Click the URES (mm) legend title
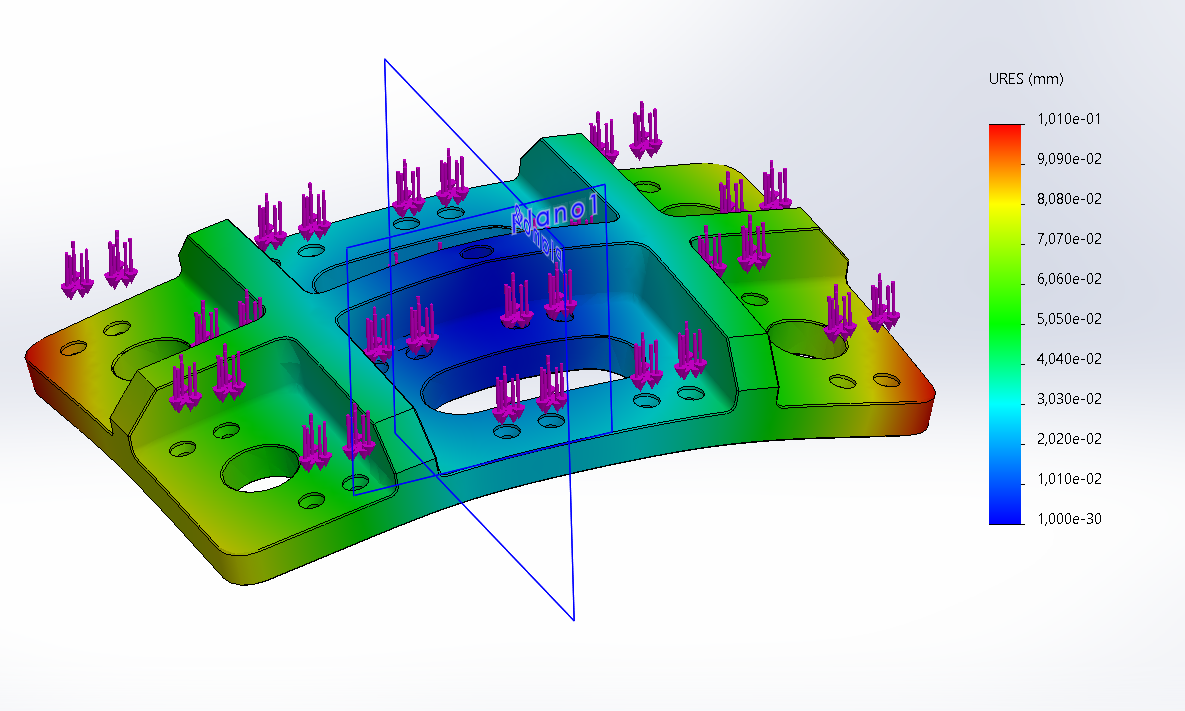Image resolution: width=1185 pixels, height=711 pixels. coord(1026,79)
